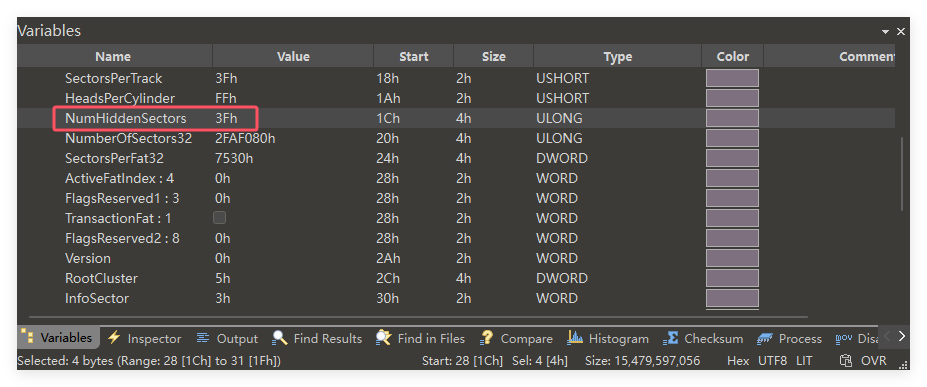Open the Find in Files tab
927x387 pixels.
(x=420, y=338)
